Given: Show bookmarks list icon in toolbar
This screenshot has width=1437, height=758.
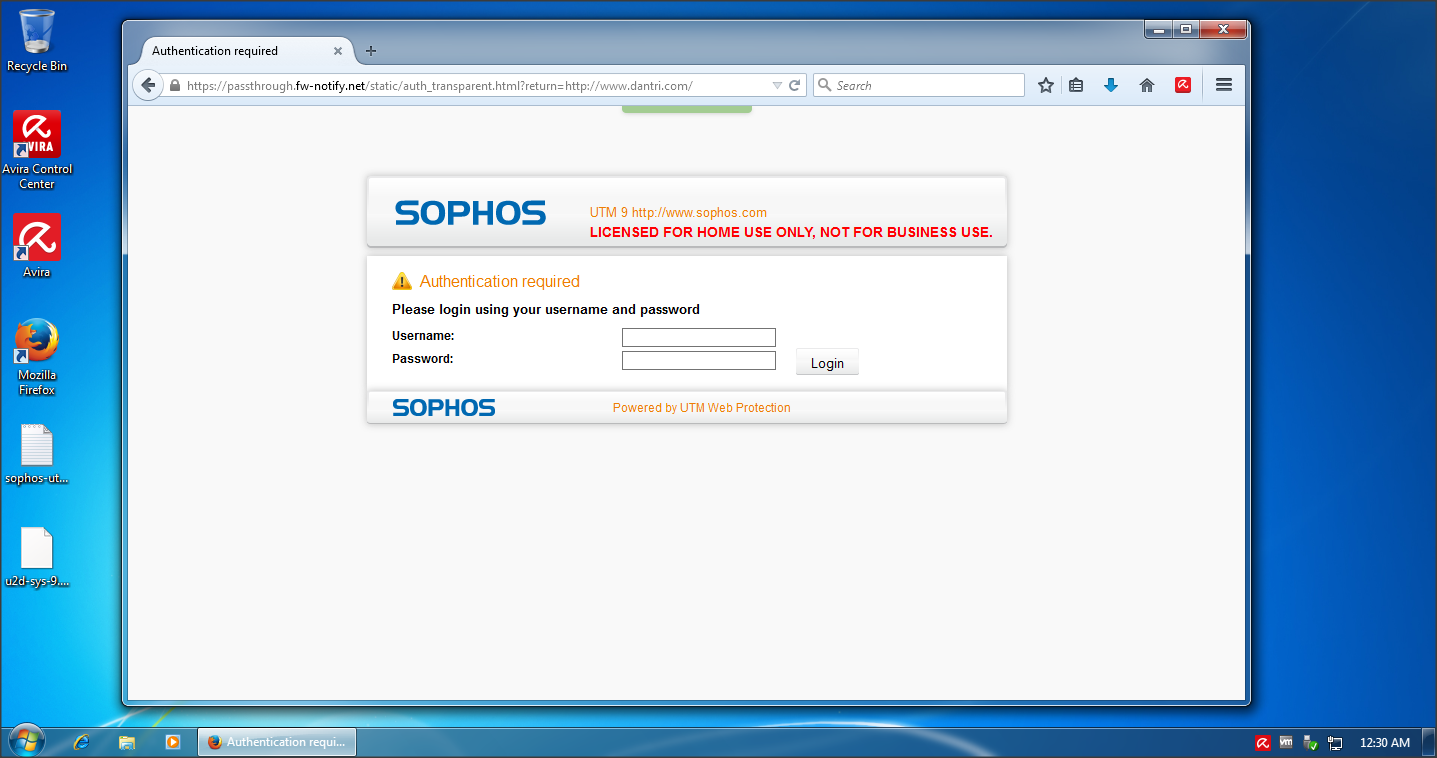Looking at the screenshot, I should (x=1076, y=86).
